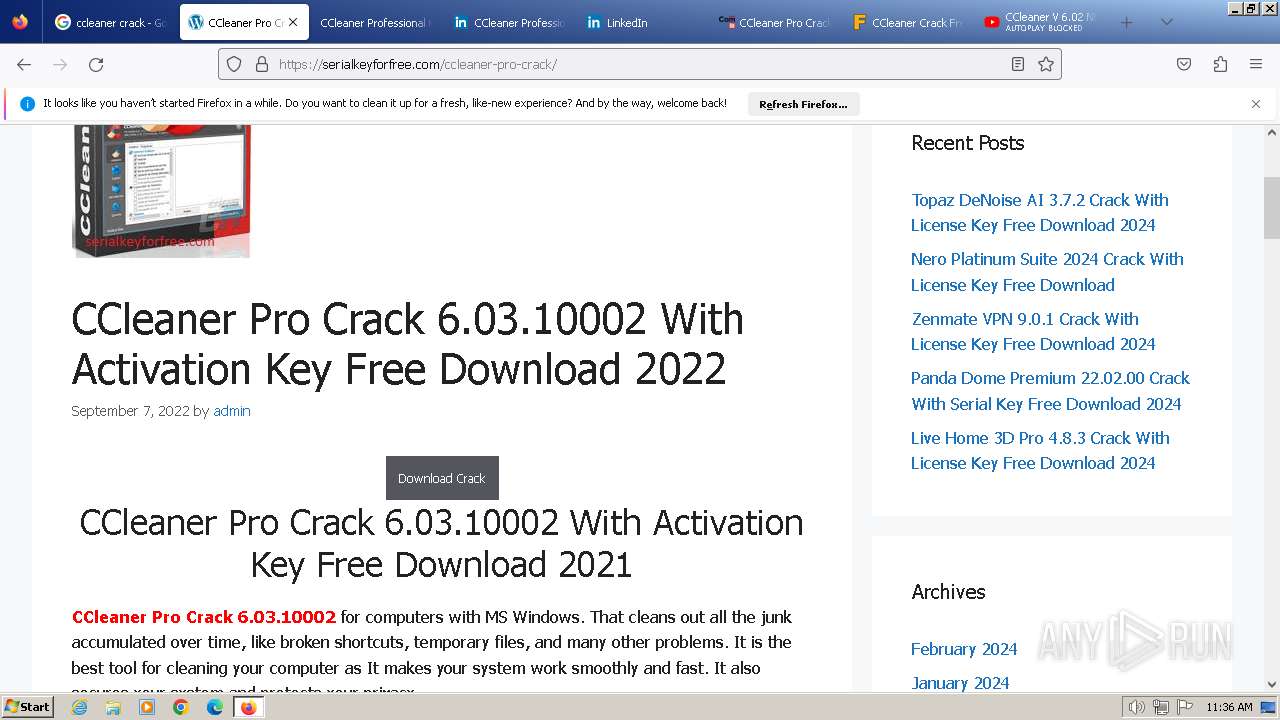Dismiss the refresh Firefox notification bar

[1256, 104]
